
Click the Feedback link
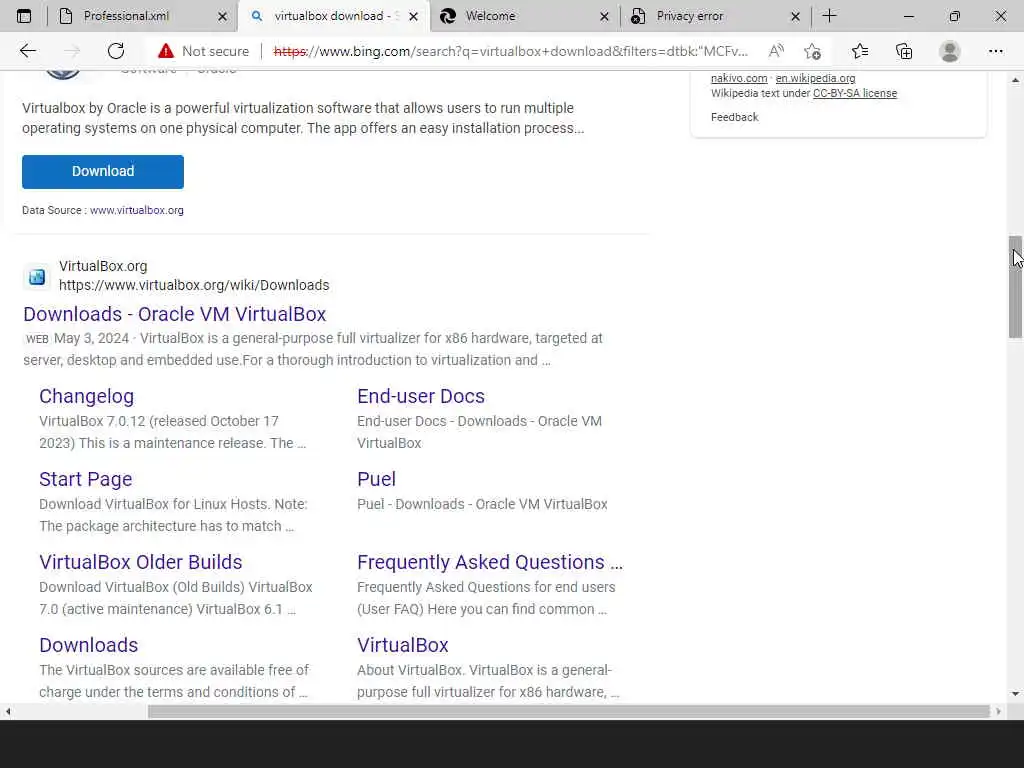pos(734,118)
